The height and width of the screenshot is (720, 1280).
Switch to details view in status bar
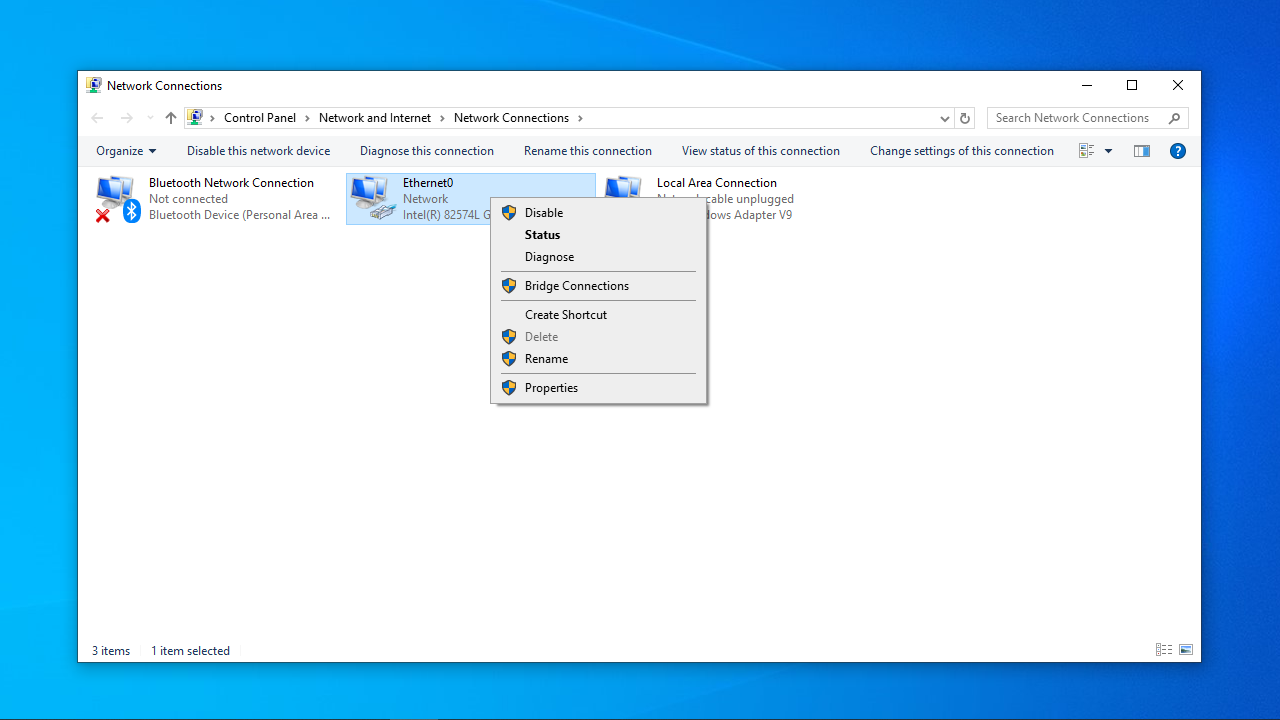point(1164,650)
